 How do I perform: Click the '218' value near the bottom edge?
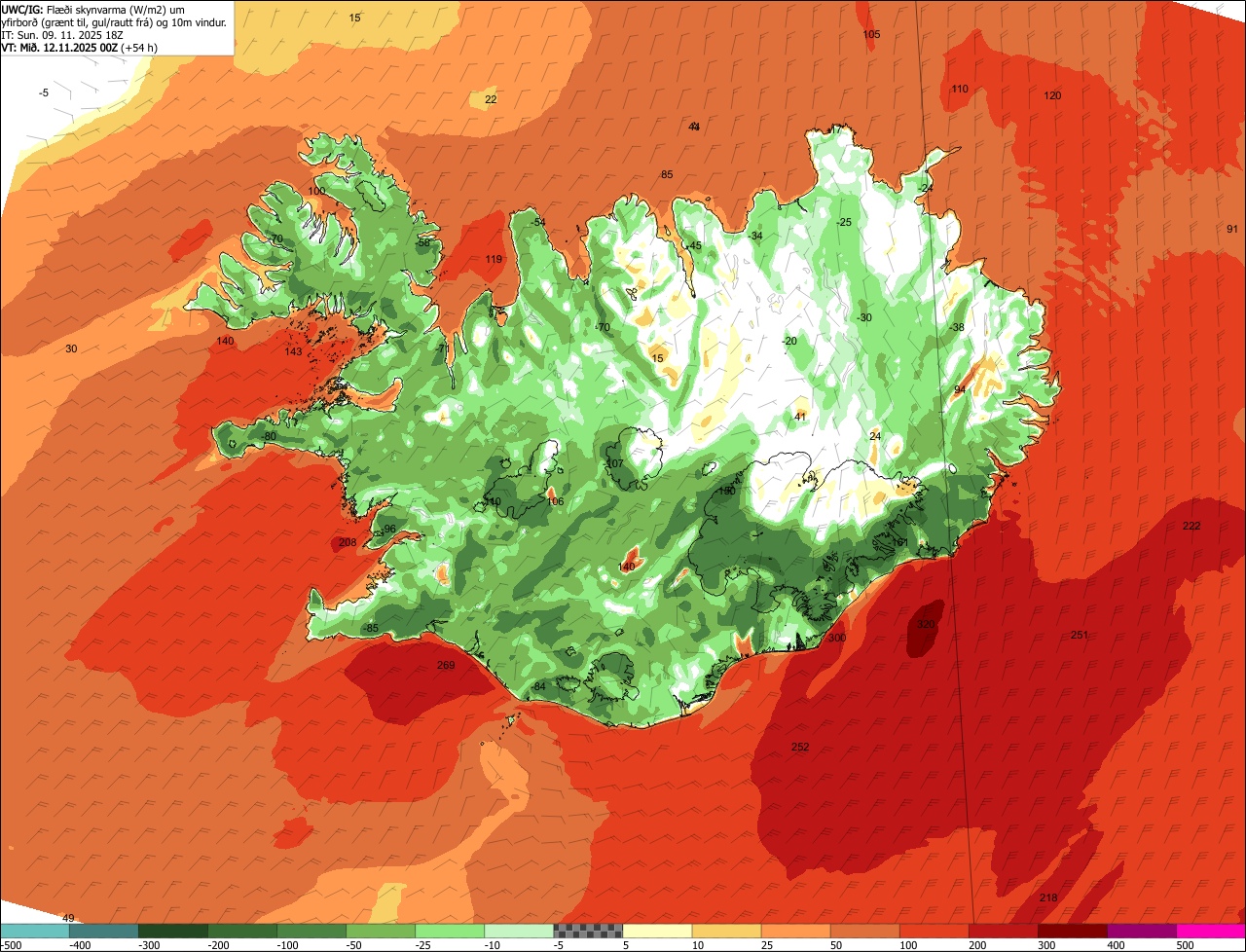1048,897
